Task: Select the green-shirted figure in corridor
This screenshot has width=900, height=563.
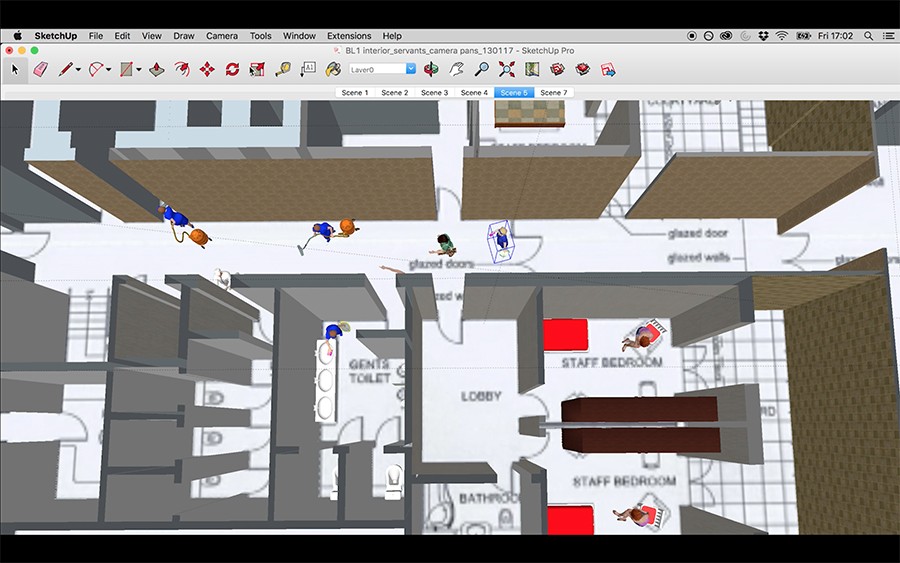Action: click(x=444, y=245)
